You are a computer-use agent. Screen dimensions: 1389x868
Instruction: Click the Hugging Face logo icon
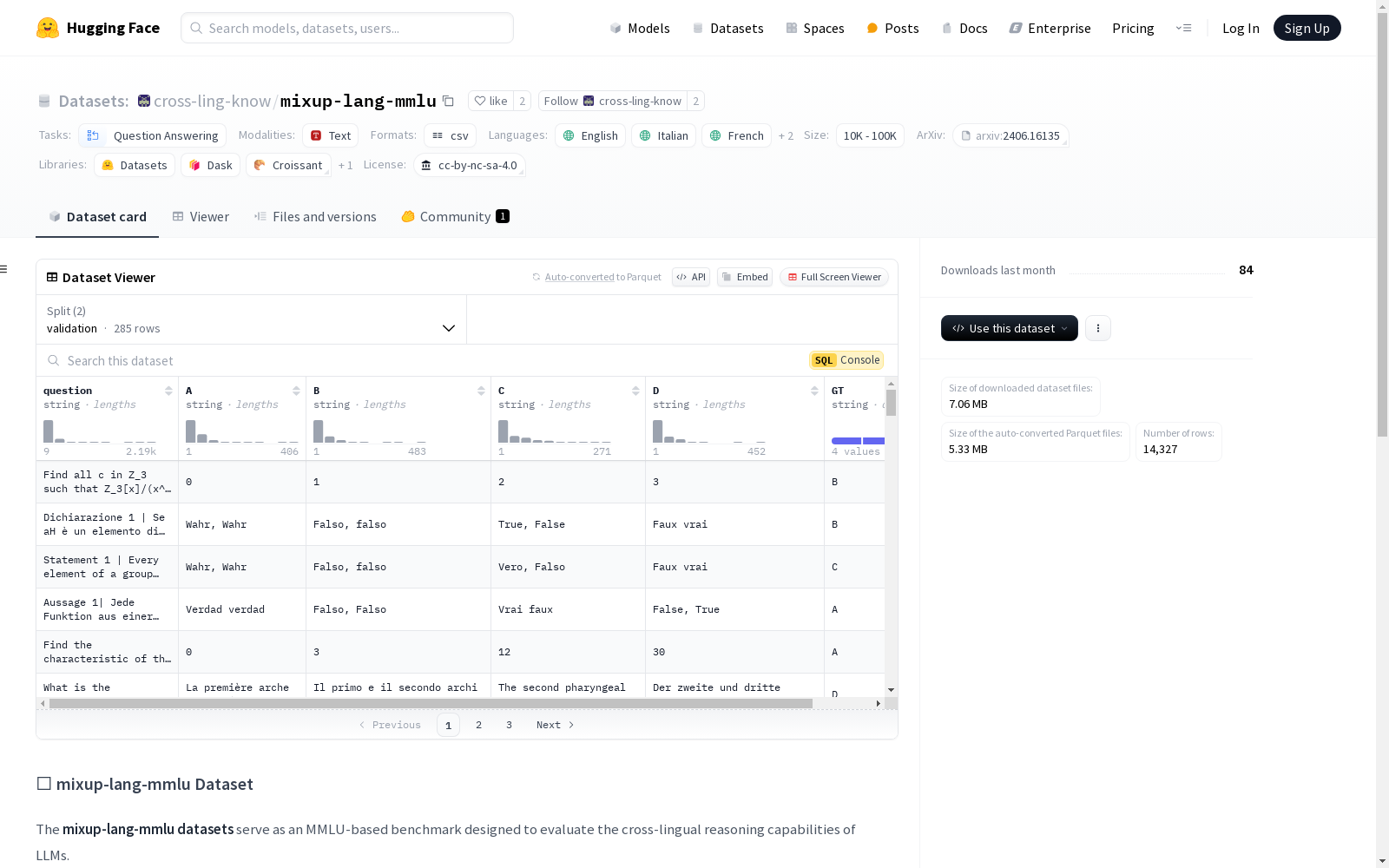click(48, 28)
